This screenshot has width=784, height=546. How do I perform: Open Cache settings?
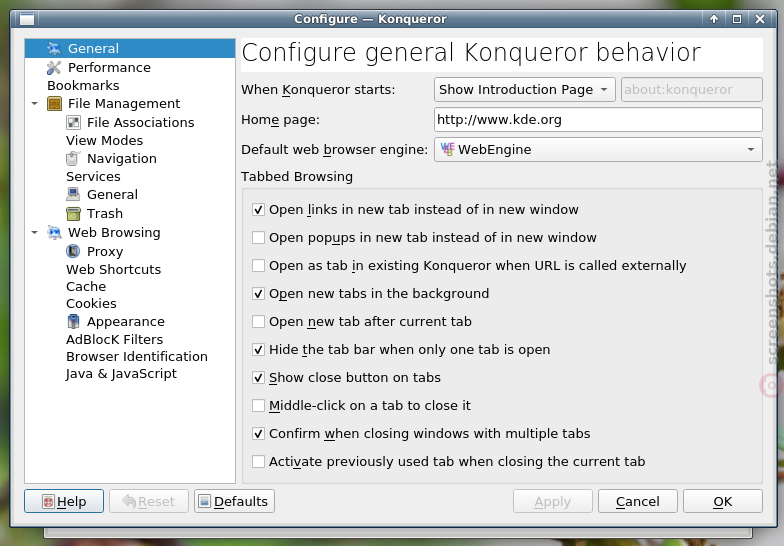(86, 286)
